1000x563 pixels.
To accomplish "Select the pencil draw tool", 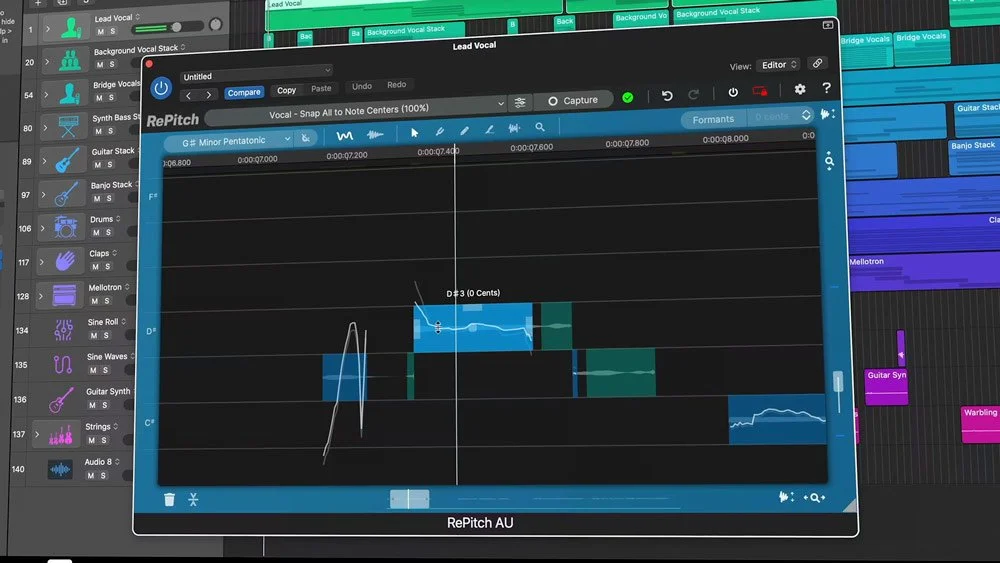I will pos(464,130).
